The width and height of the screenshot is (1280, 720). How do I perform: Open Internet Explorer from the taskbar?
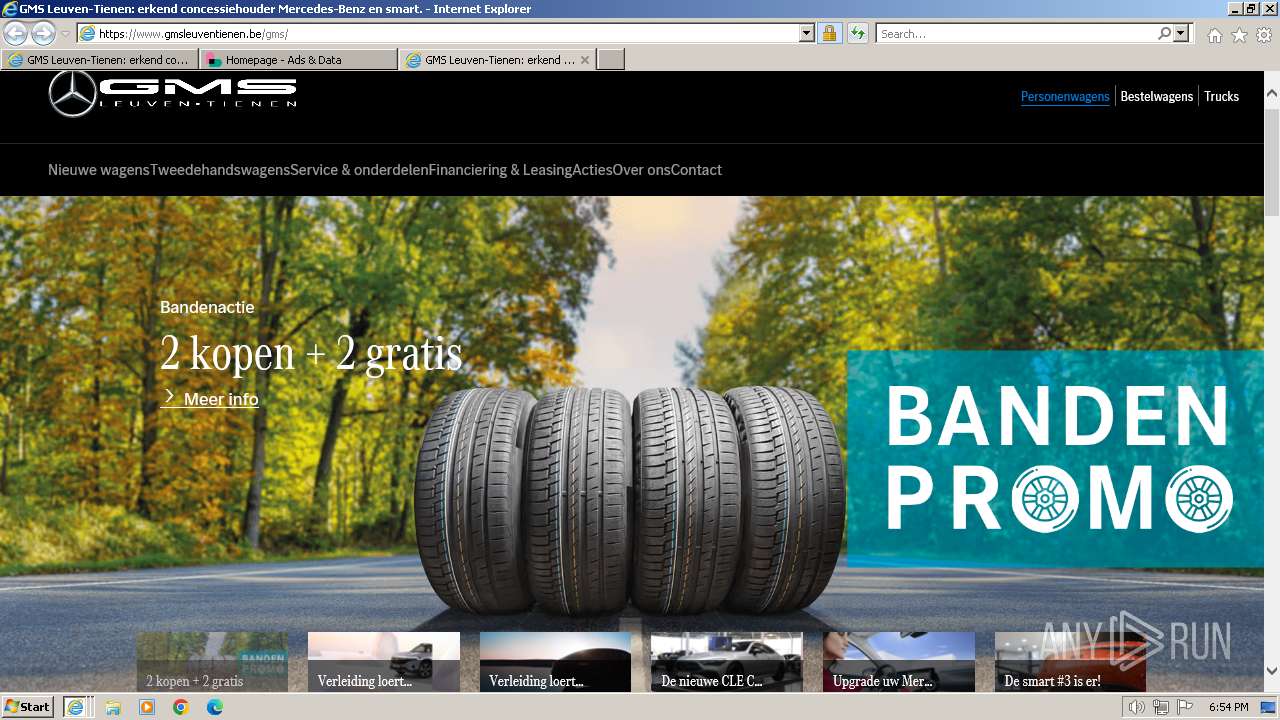(x=75, y=707)
